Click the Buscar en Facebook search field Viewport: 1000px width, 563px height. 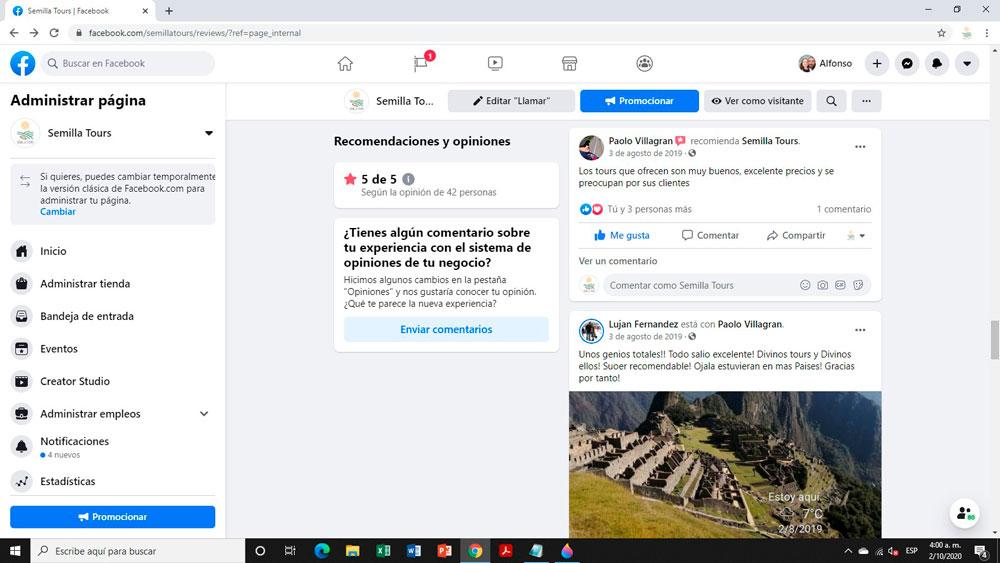click(128, 63)
